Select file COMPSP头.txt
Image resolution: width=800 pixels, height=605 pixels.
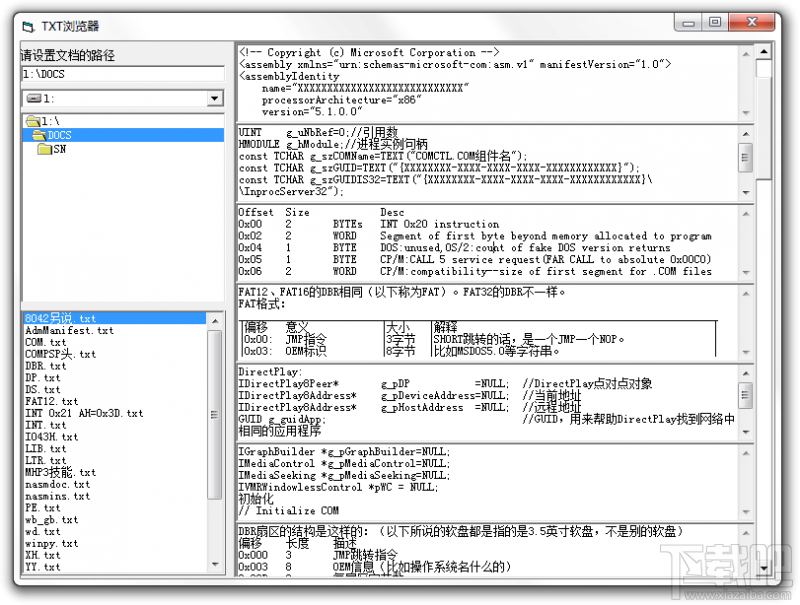[60, 354]
